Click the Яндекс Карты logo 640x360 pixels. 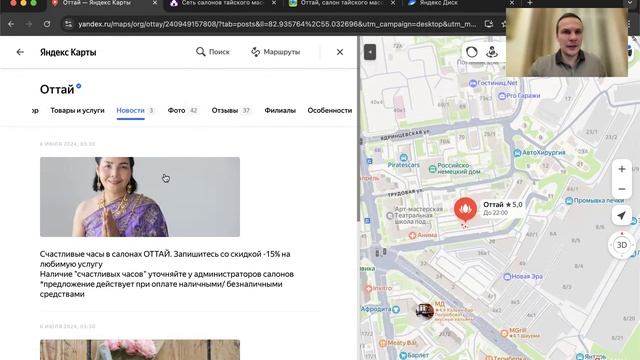point(68,52)
